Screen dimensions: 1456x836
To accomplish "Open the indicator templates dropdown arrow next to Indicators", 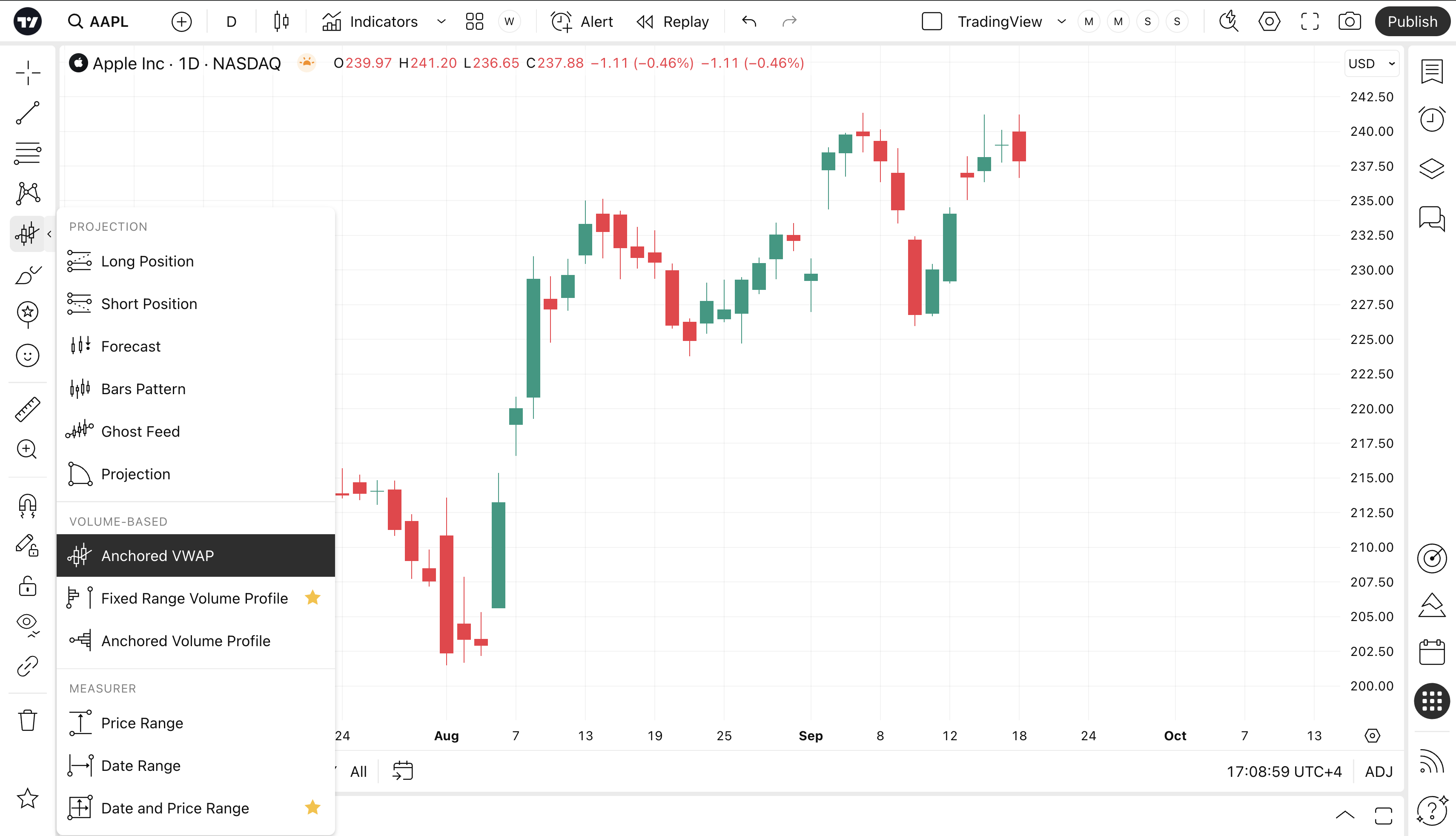I will [x=441, y=22].
